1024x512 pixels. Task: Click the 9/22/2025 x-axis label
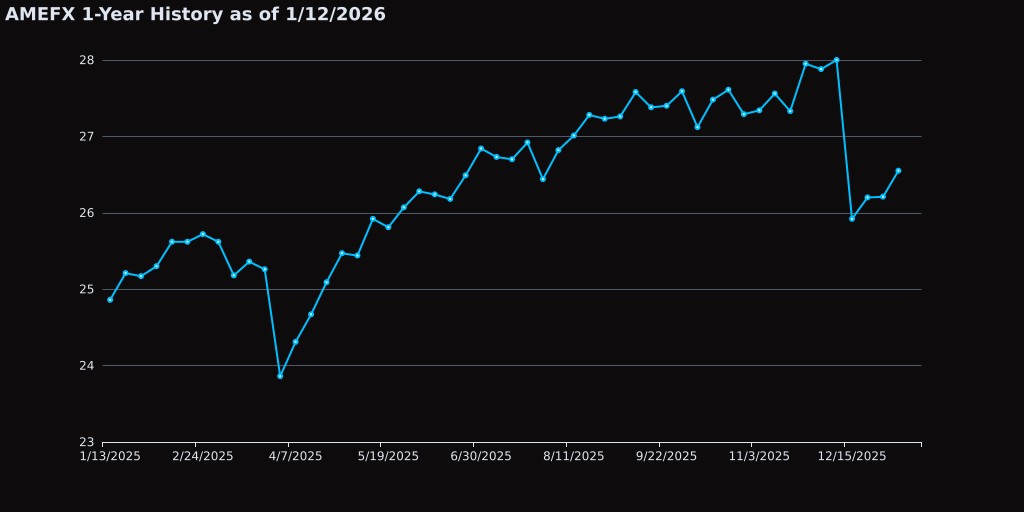click(667, 456)
